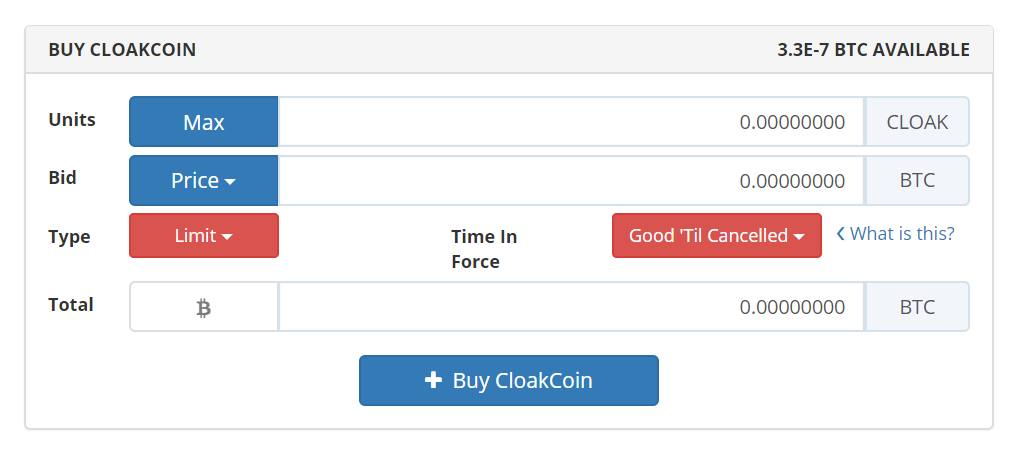The width and height of the screenshot is (1018, 452).
Task: Click the caret arrow on the Price button
Action: tap(230, 183)
